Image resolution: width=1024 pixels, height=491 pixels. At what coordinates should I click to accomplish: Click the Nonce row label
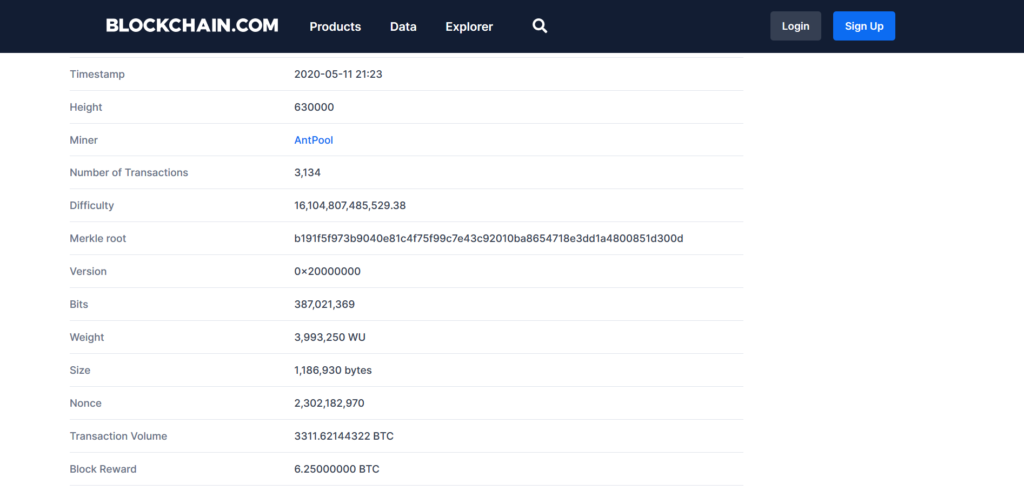(x=86, y=404)
